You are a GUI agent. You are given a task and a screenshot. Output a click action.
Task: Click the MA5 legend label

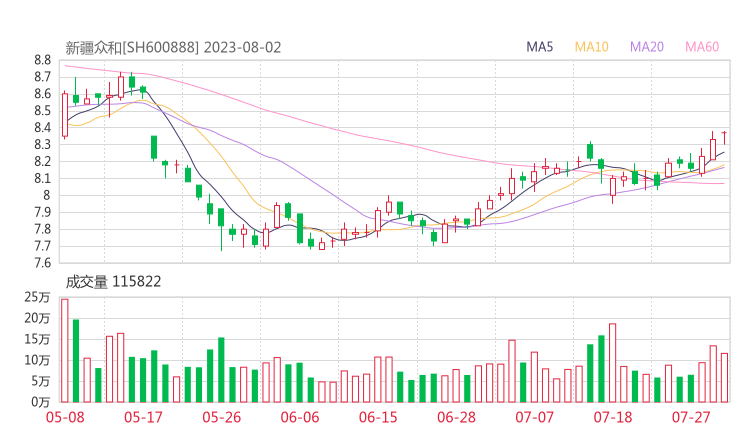(x=539, y=47)
